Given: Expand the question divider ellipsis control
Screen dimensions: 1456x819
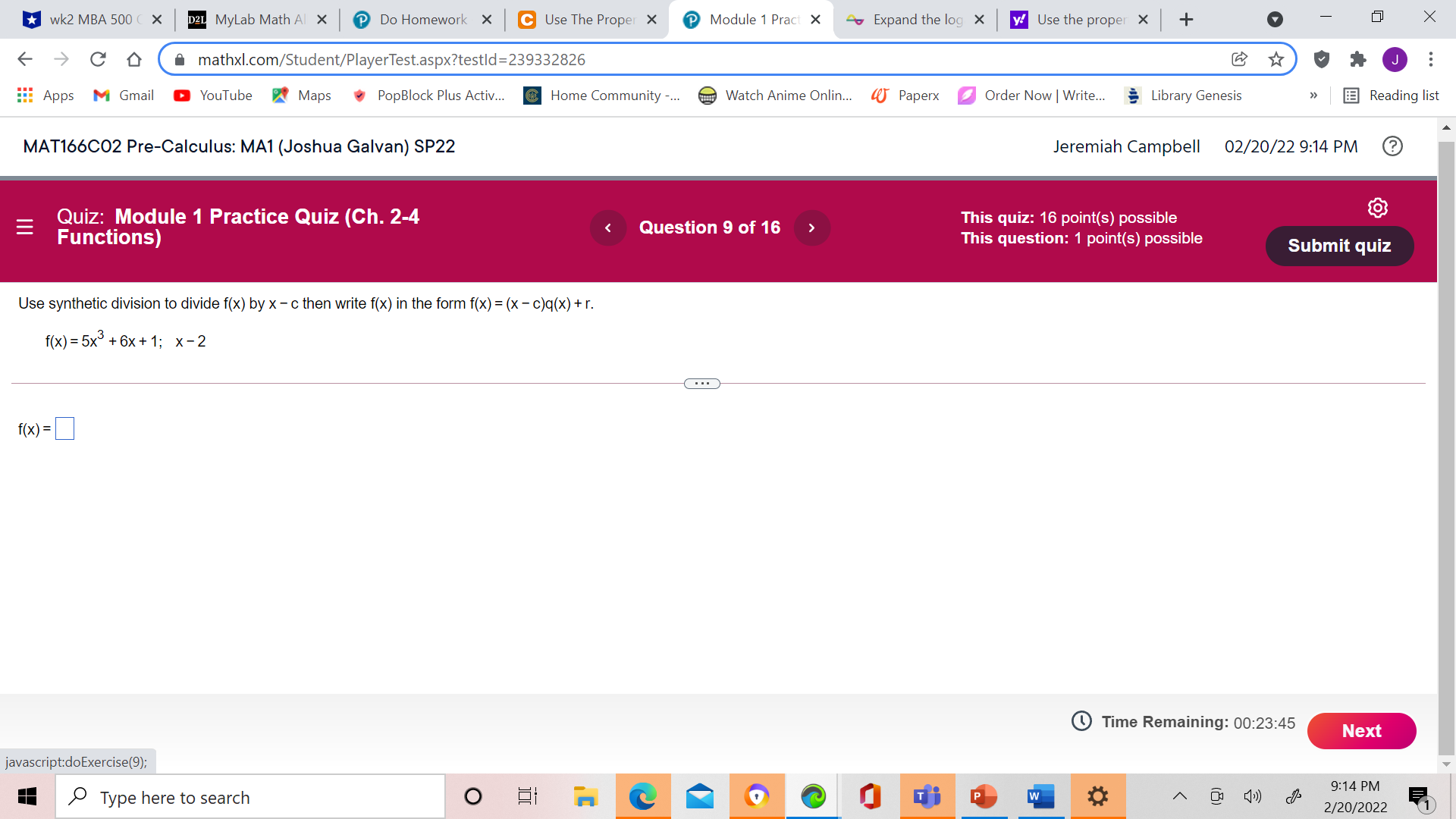Looking at the screenshot, I should pos(701,384).
